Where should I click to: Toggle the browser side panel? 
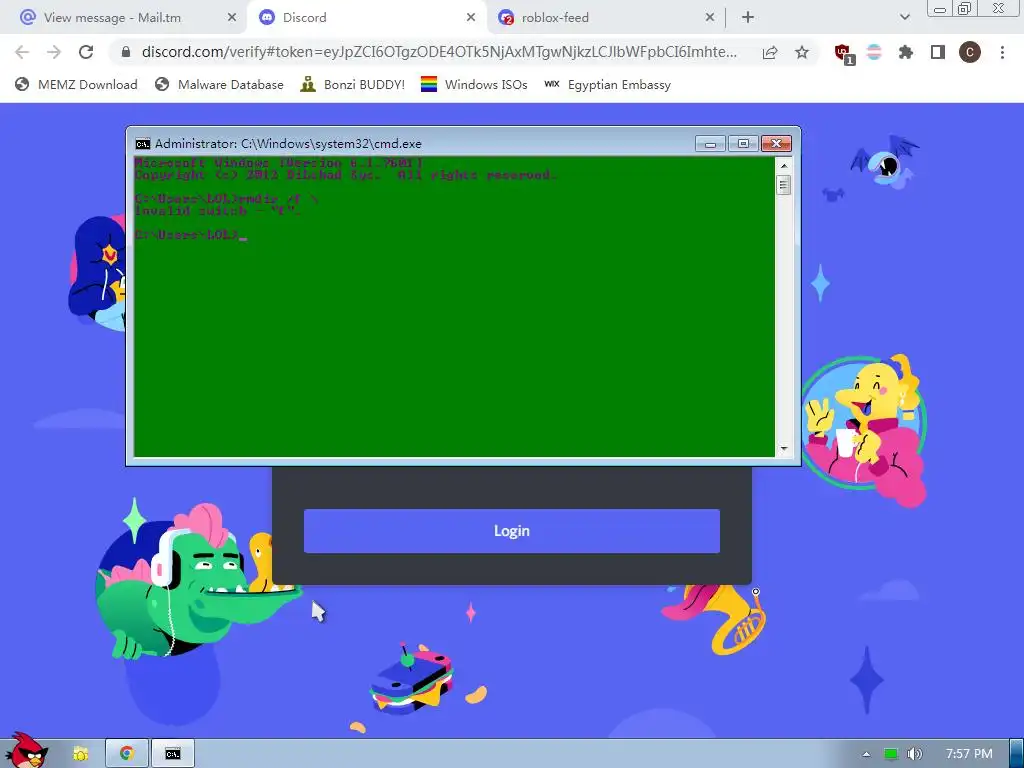[x=938, y=52]
